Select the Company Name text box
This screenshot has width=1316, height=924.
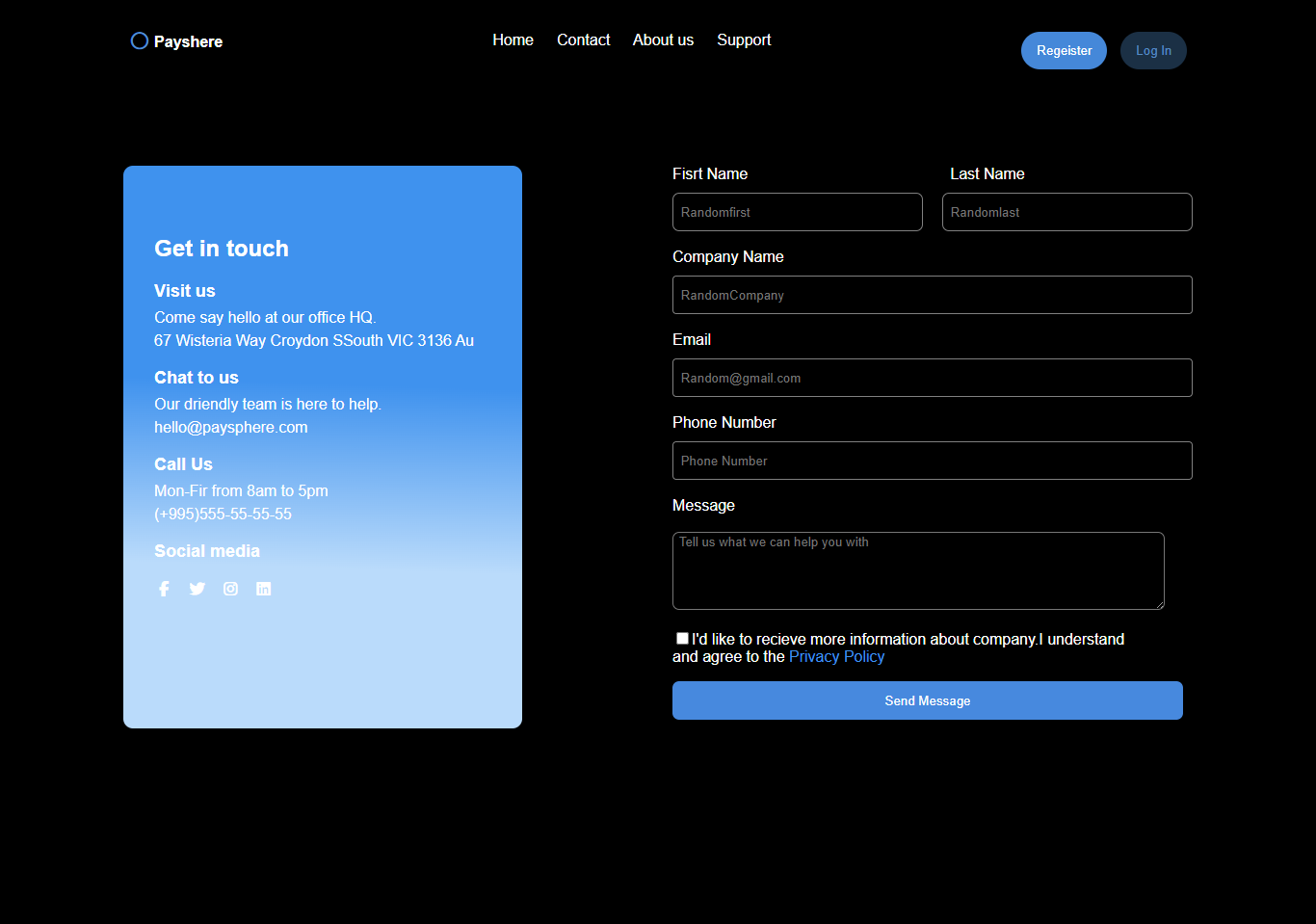pos(932,295)
